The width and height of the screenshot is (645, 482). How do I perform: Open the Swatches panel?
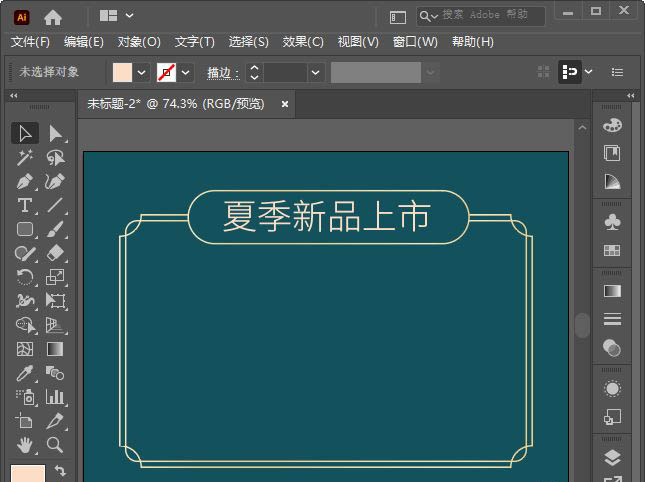(x=612, y=250)
